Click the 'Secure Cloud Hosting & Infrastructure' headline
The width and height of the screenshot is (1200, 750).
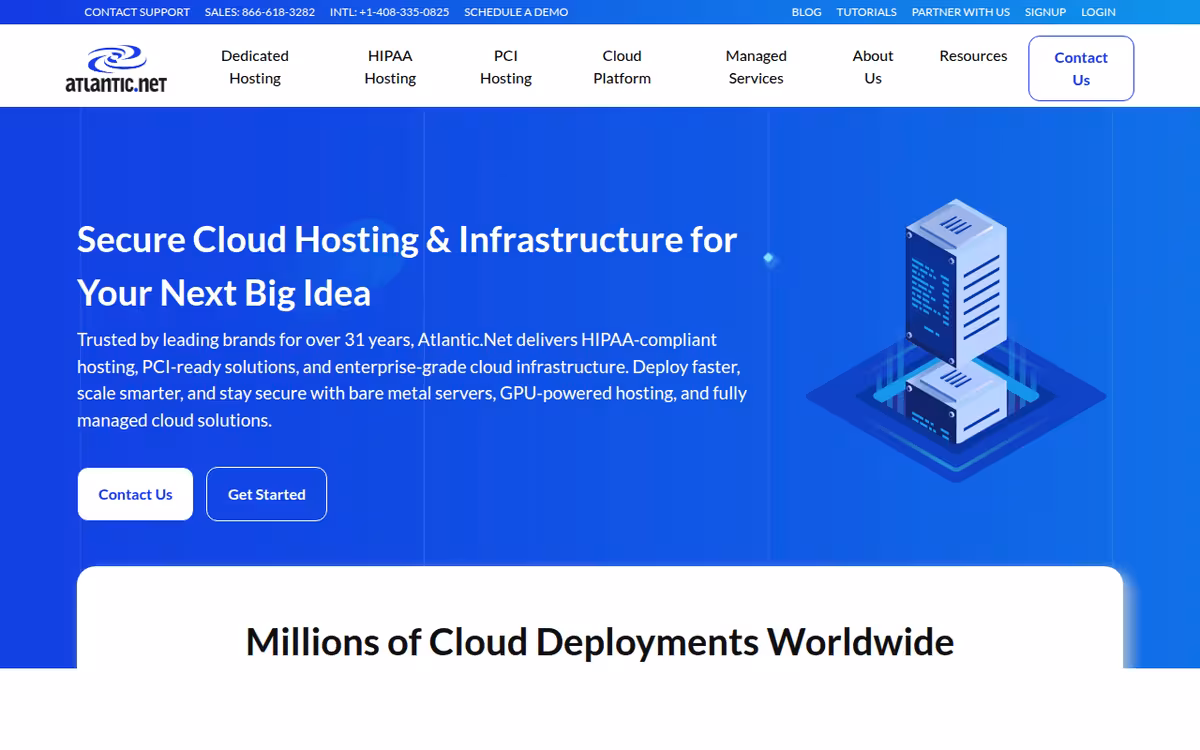point(407,266)
